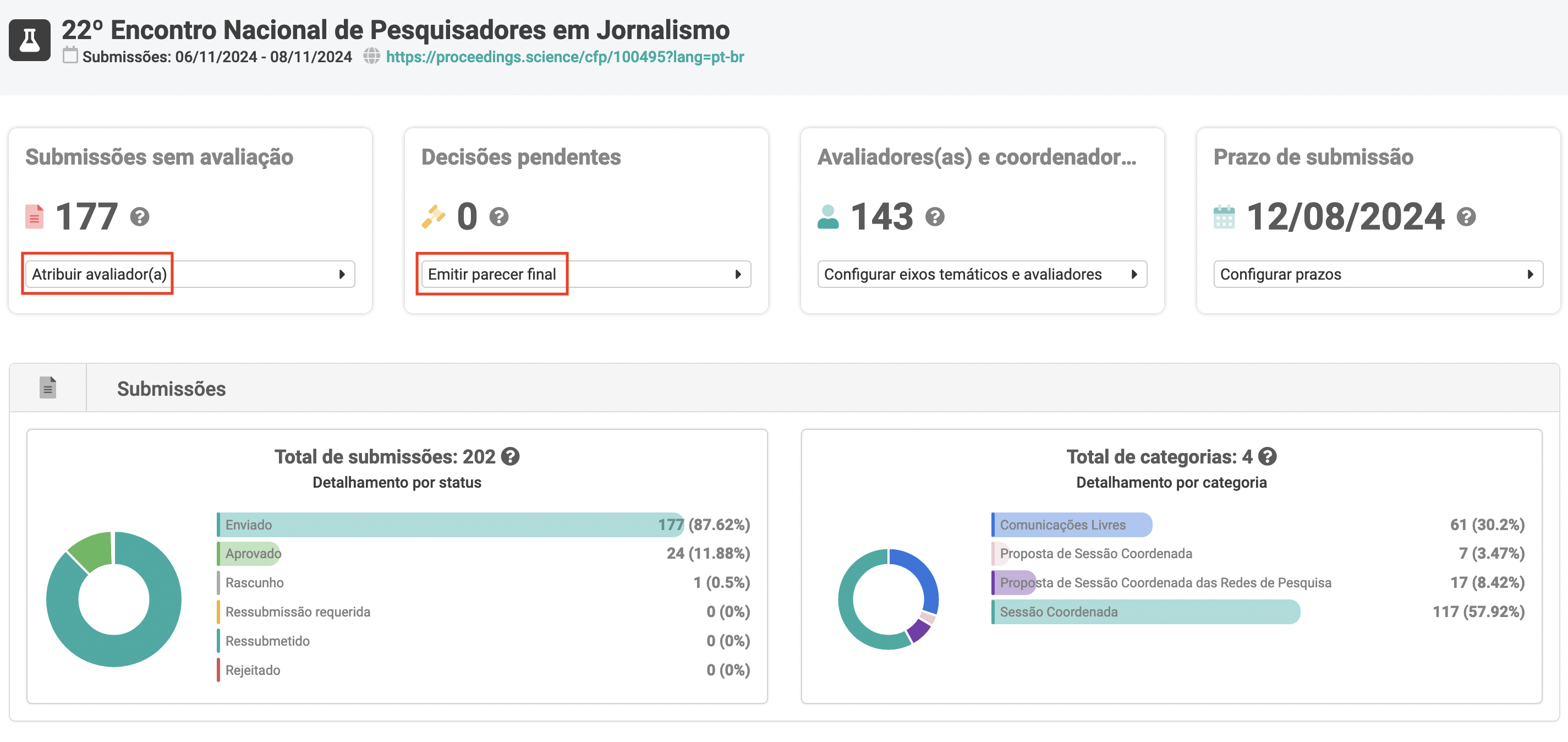The width and height of the screenshot is (1568, 742).
Task: Click the 24 (11.88%) value
Action: pyautogui.click(x=708, y=553)
